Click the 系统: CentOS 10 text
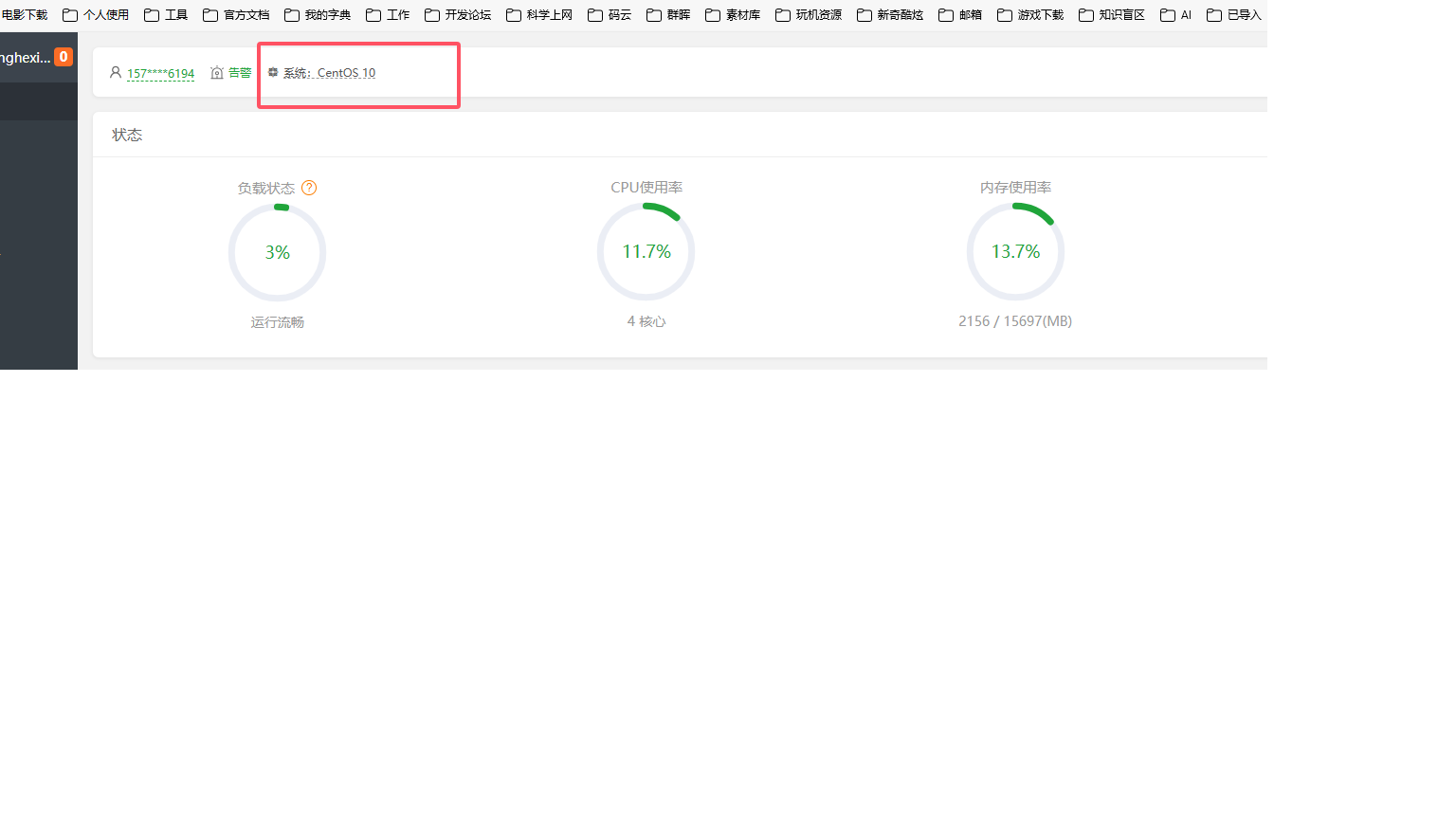Image resolution: width=1456 pixels, height=819 pixels. point(329,73)
